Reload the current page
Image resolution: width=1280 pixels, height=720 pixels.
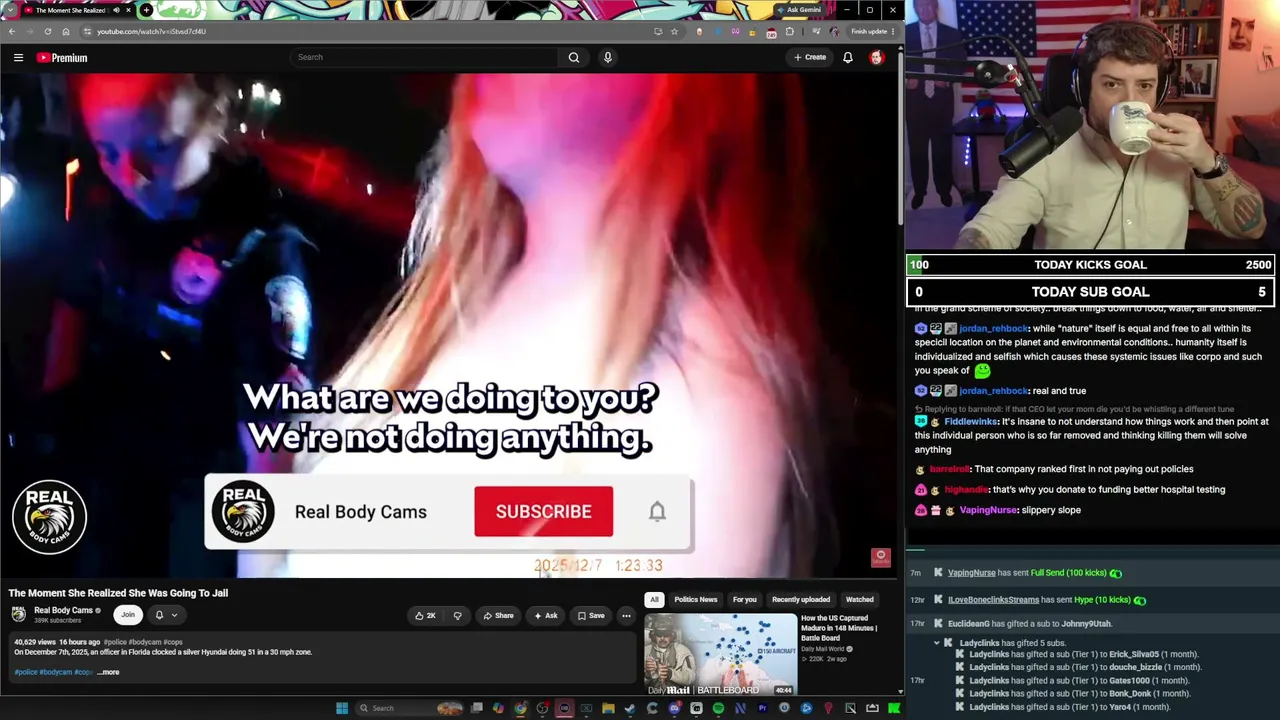pos(47,31)
